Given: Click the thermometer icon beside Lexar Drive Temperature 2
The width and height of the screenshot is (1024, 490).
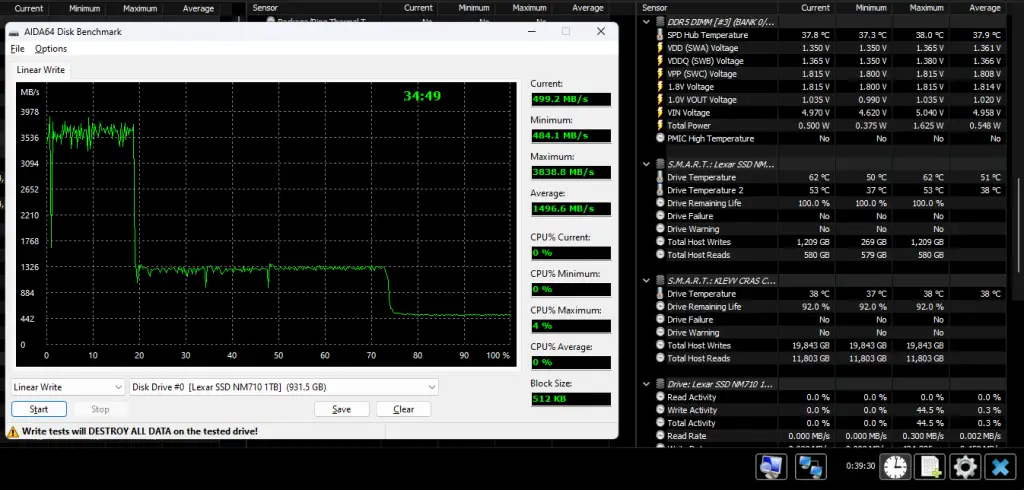Looking at the screenshot, I should click(x=660, y=190).
